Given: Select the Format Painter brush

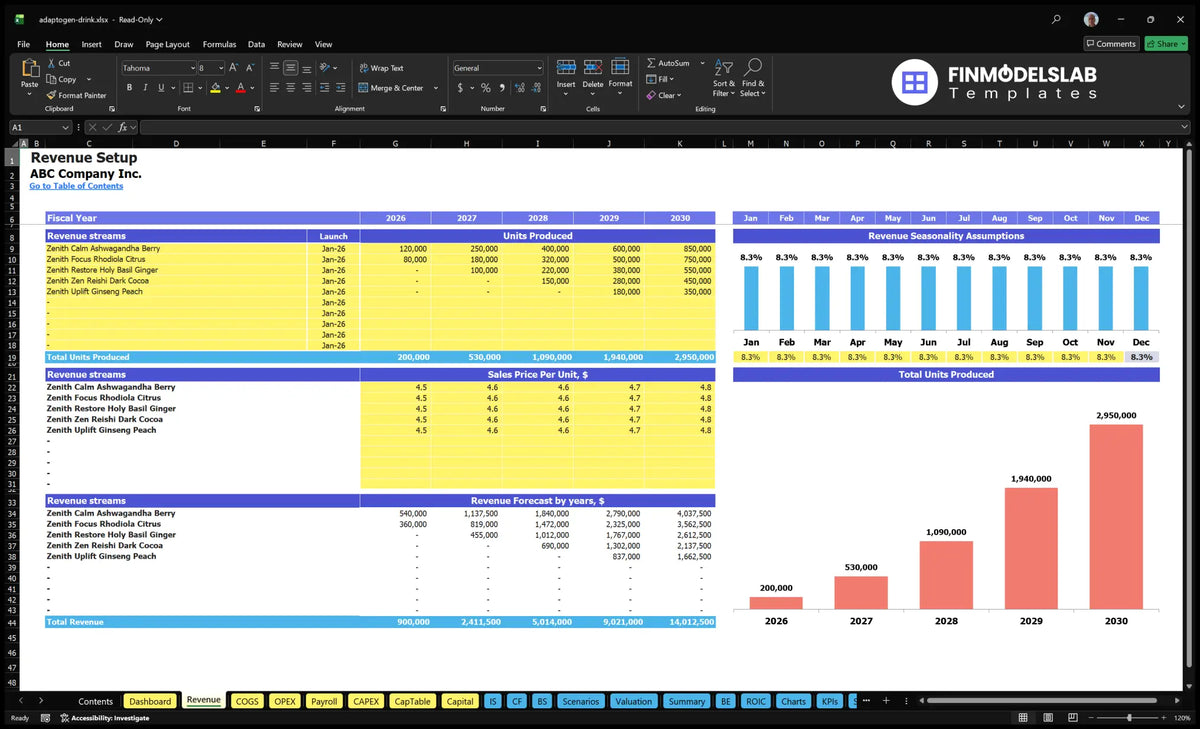Looking at the screenshot, I should click(51, 95).
